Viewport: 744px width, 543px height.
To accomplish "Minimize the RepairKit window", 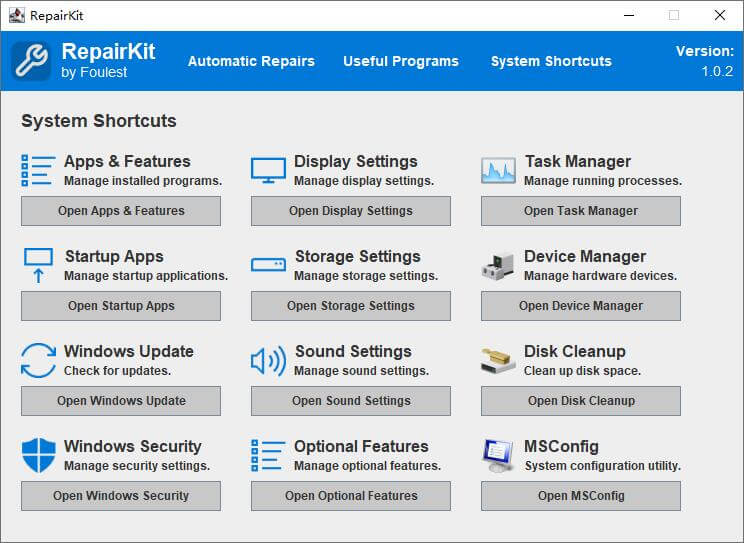I will tap(629, 15).
